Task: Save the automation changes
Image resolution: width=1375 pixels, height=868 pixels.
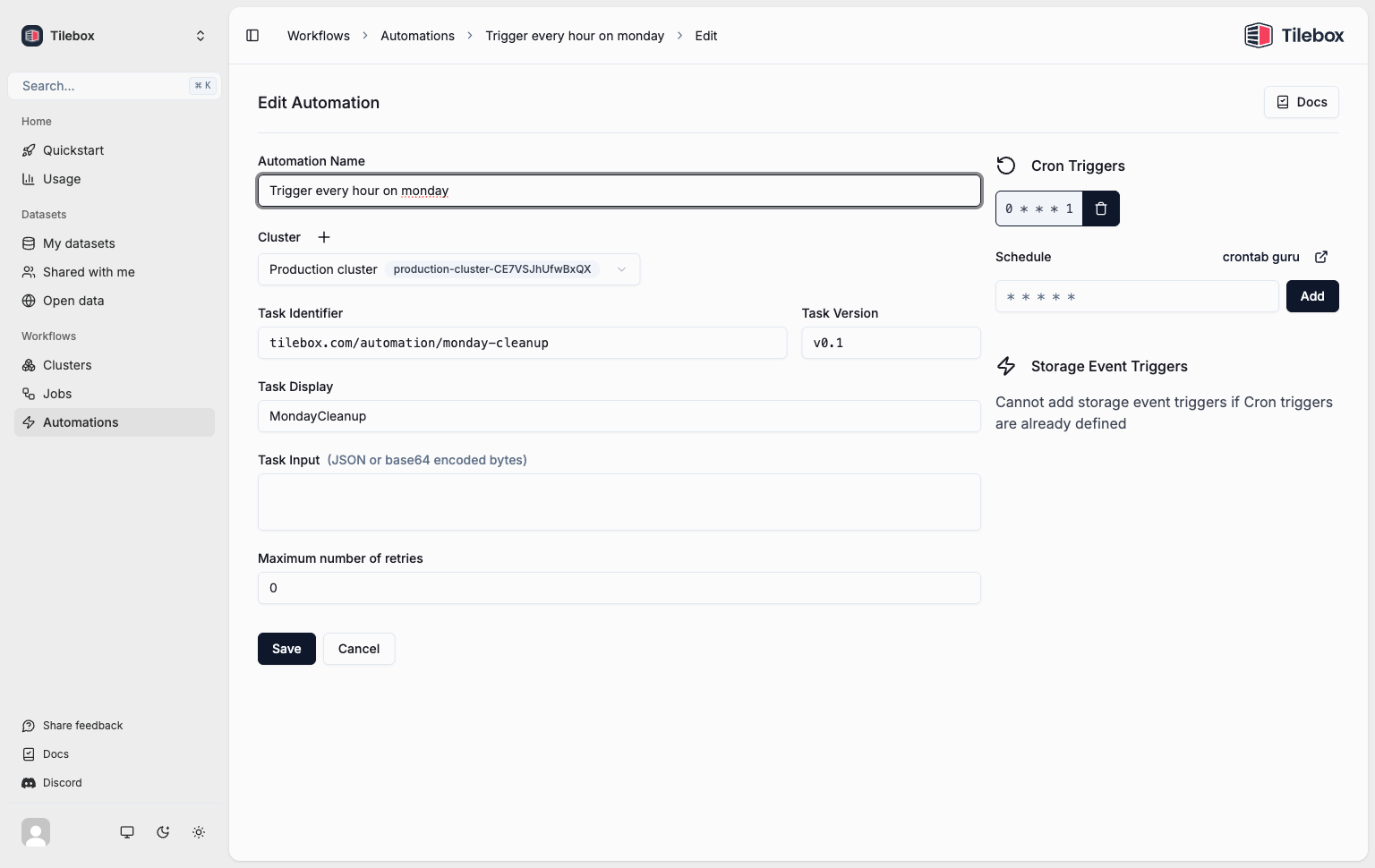Action: [286, 648]
